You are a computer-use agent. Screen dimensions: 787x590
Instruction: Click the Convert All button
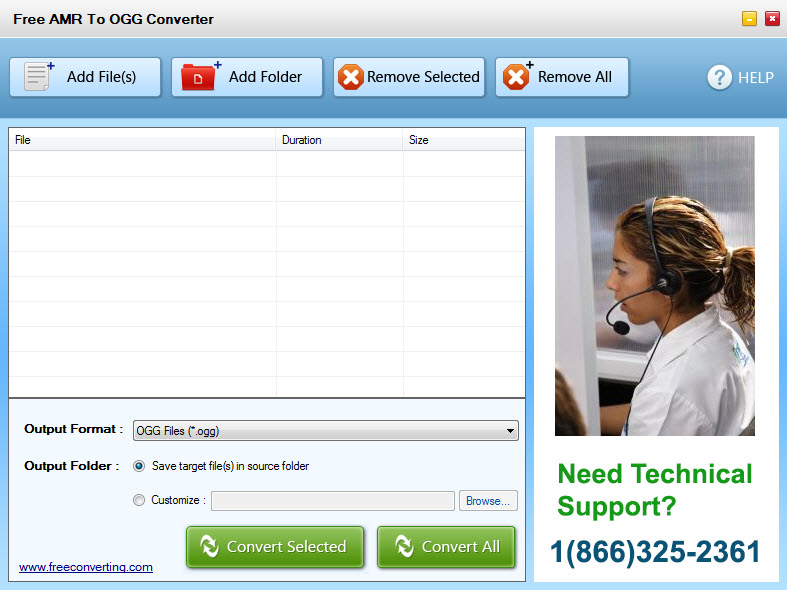pos(446,547)
